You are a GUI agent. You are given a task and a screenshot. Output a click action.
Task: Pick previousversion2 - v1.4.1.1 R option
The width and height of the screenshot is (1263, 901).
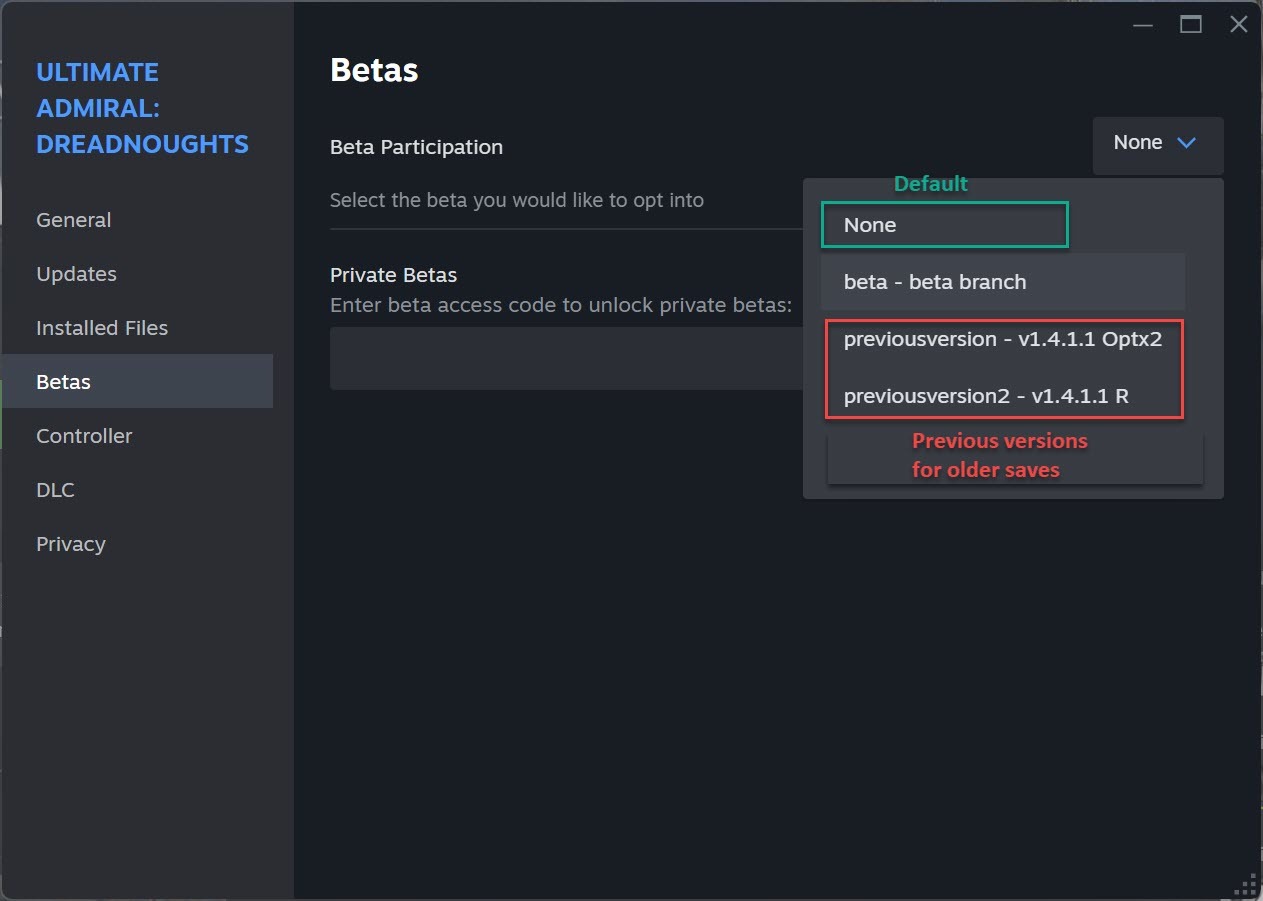1003,396
